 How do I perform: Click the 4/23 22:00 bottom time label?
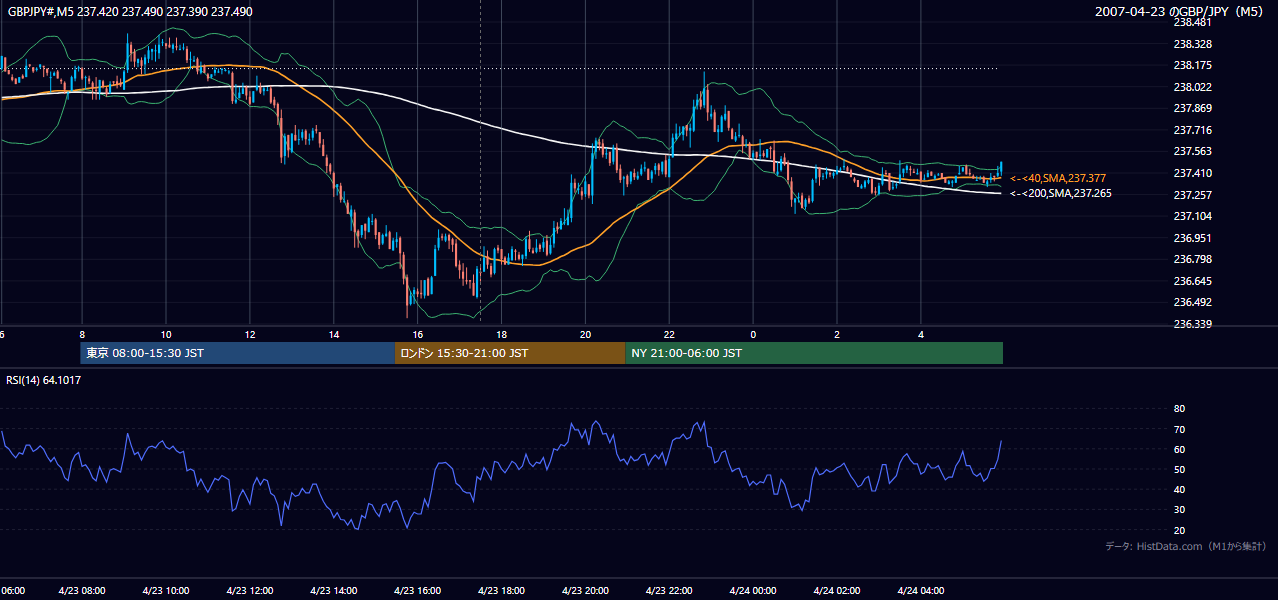[x=670, y=590]
